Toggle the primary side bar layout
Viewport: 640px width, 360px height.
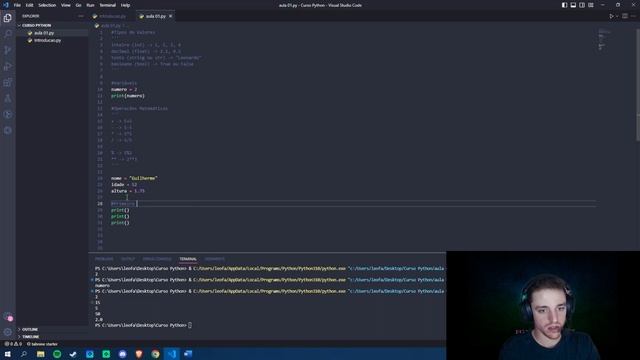pyautogui.click(x=564, y=5)
